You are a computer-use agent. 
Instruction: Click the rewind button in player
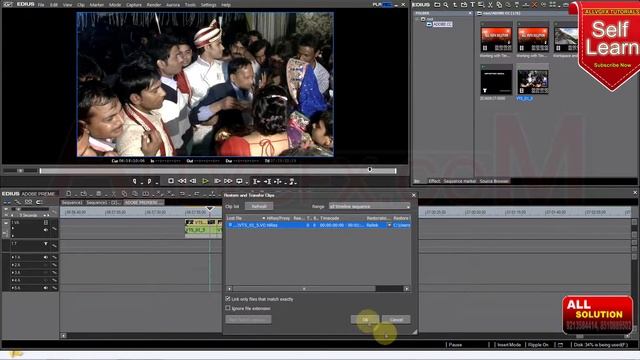(182, 181)
